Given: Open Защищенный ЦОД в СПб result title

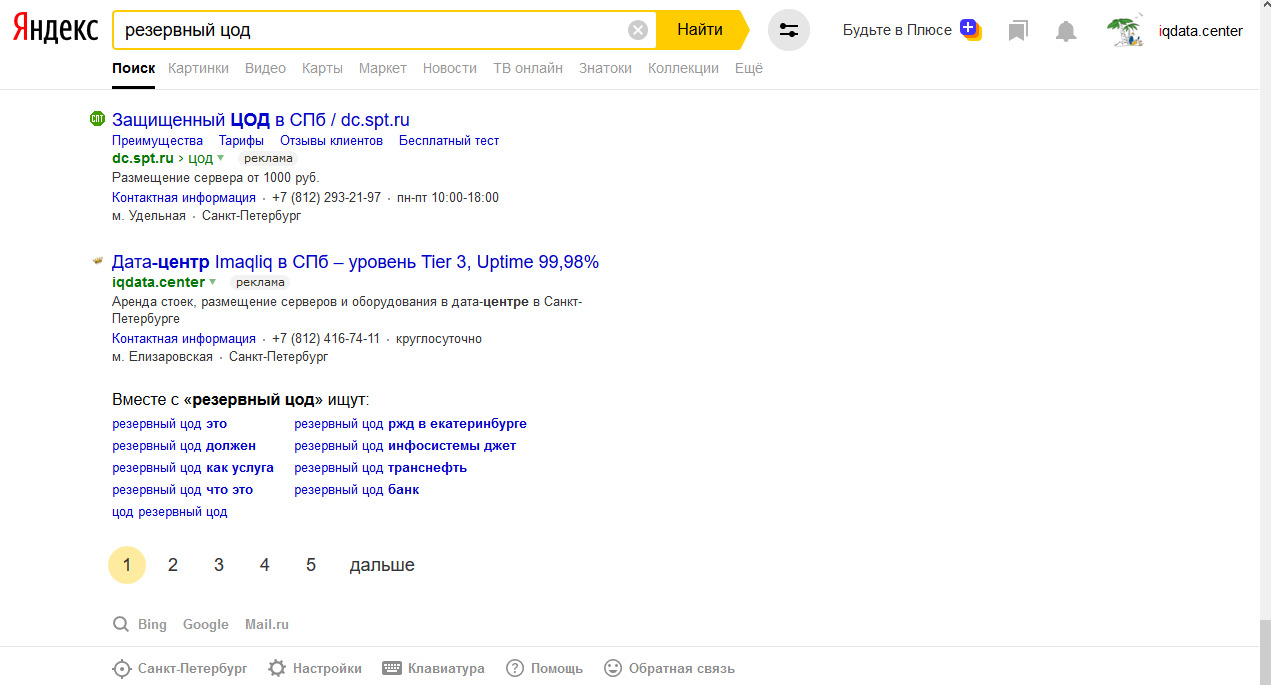Looking at the screenshot, I should (x=261, y=120).
